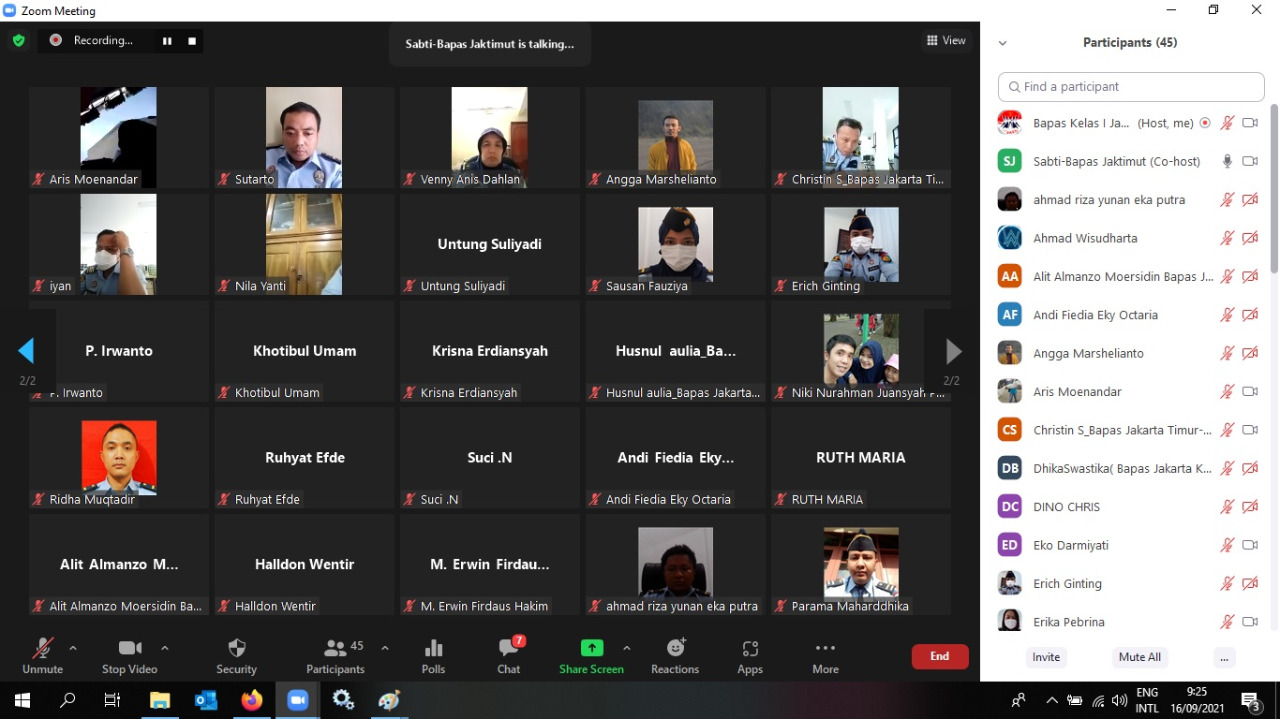Focus the Find a participant search box
Image resolution: width=1280 pixels, height=719 pixels.
pos(1131,87)
